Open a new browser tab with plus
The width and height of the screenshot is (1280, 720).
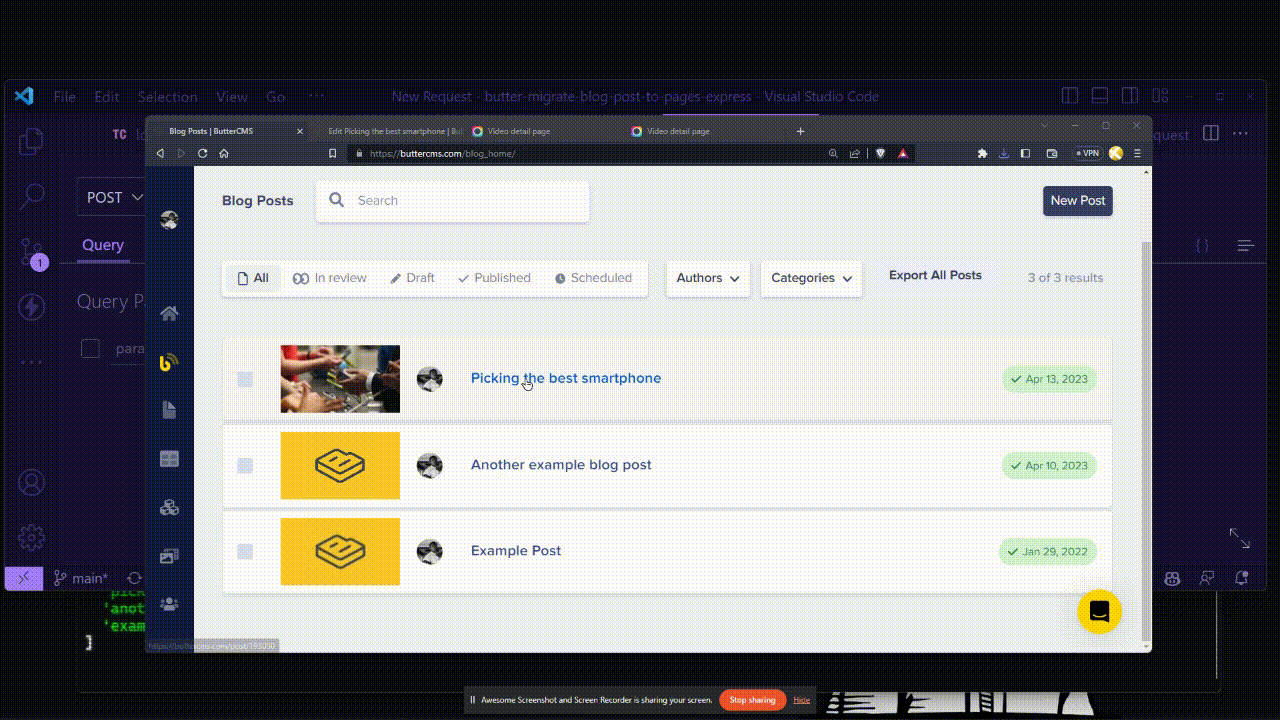(x=800, y=131)
